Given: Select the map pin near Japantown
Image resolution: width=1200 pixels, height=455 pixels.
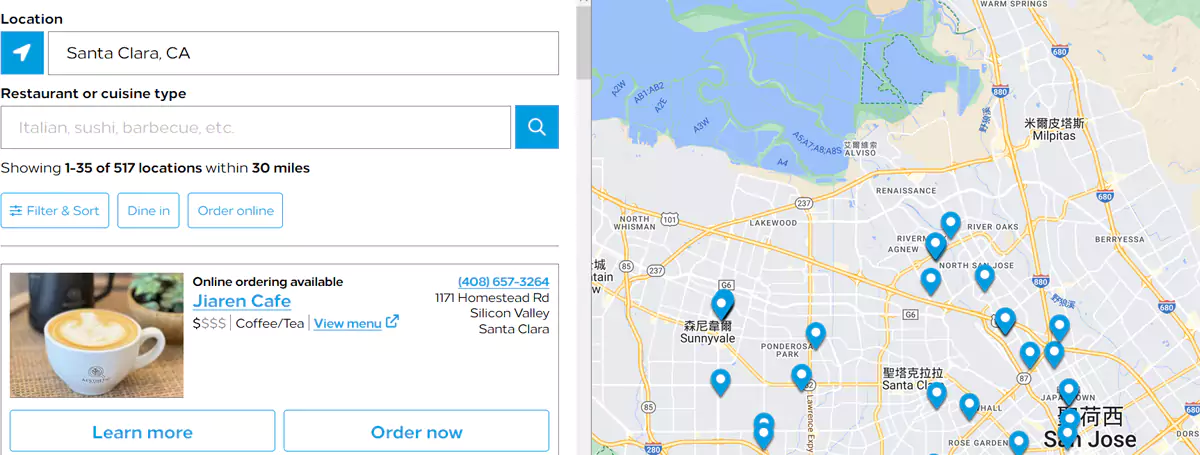Looking at the screenshot, I should coord(1068,391).
